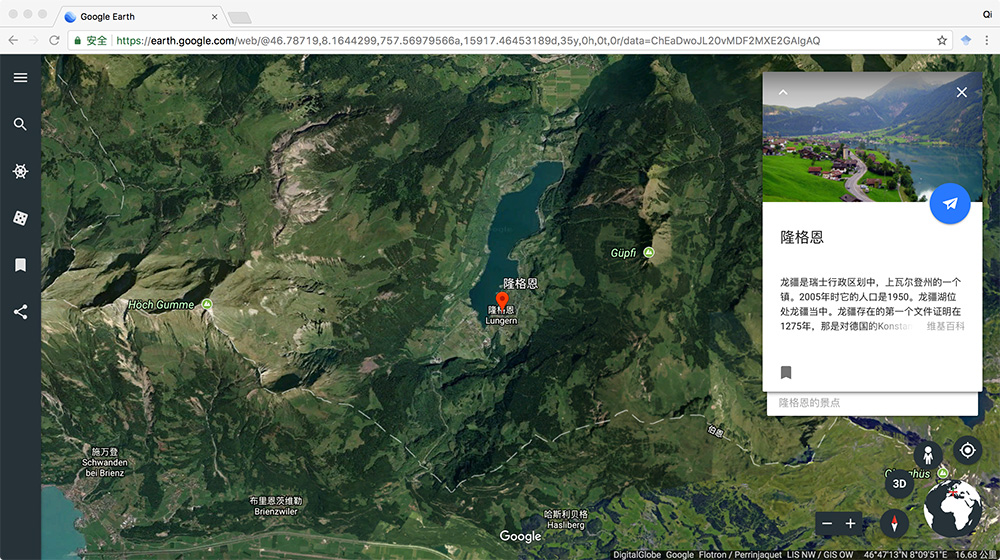Click the 隆格恩 title in the card
1000x560 pixels.
pos(802,237)
